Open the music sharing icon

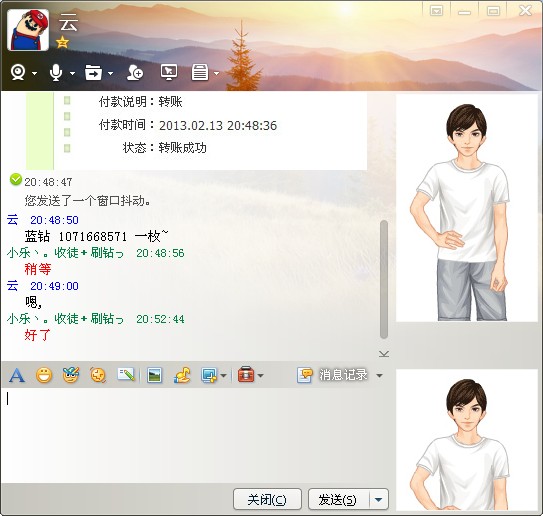coord(182,375)
